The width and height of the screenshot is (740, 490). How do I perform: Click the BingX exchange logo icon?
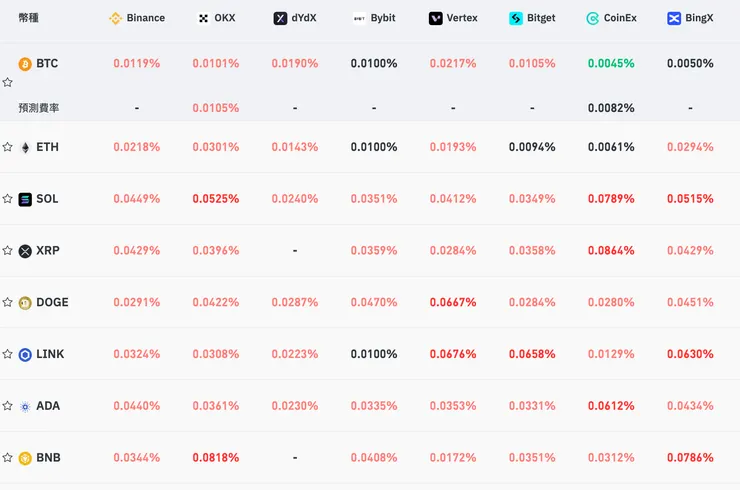pos(674,18)
